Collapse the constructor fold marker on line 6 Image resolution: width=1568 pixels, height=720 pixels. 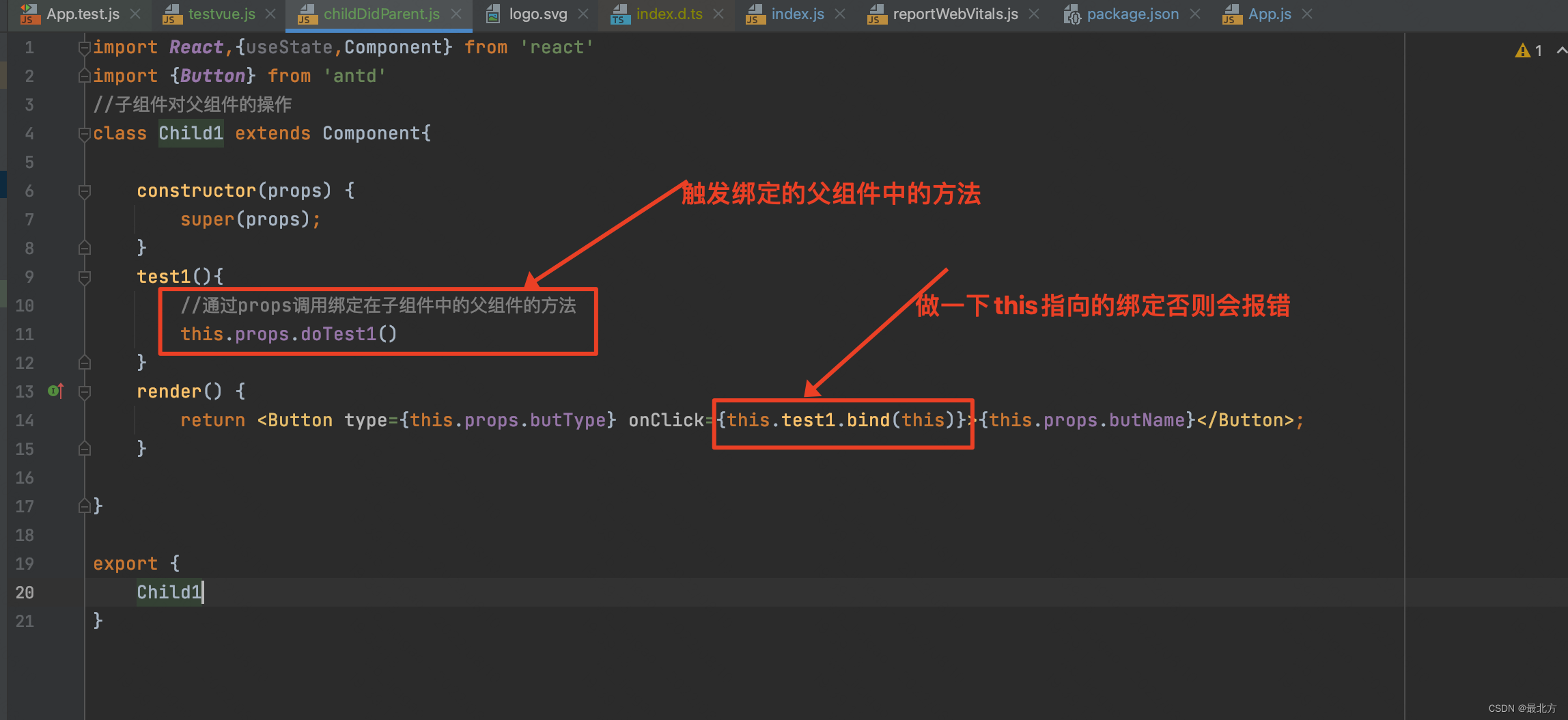(x=85, y=191)
